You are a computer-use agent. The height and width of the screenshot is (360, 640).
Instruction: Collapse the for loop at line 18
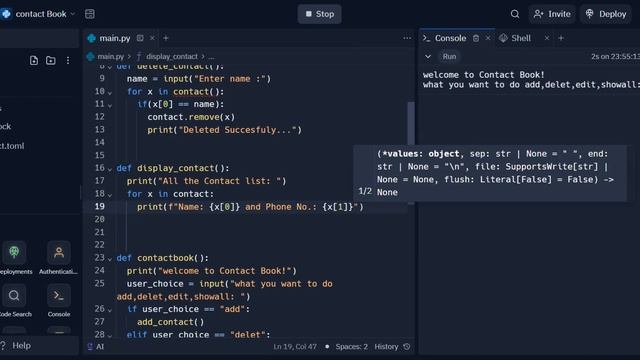110,195
